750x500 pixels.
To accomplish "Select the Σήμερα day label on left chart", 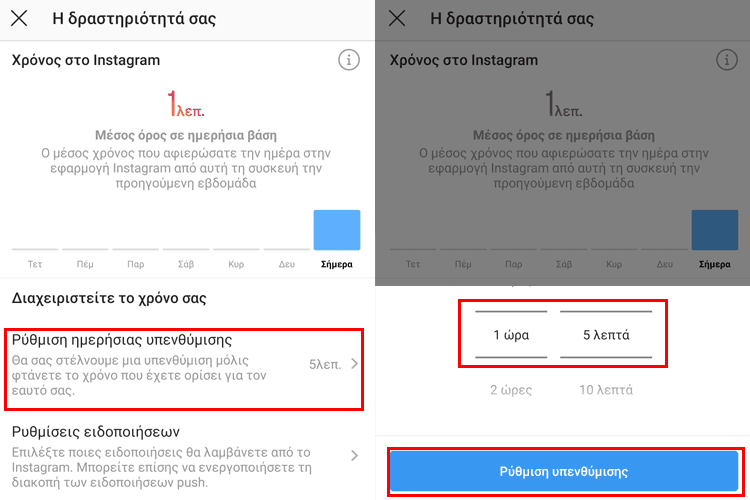I will click(x=337, y=264).
